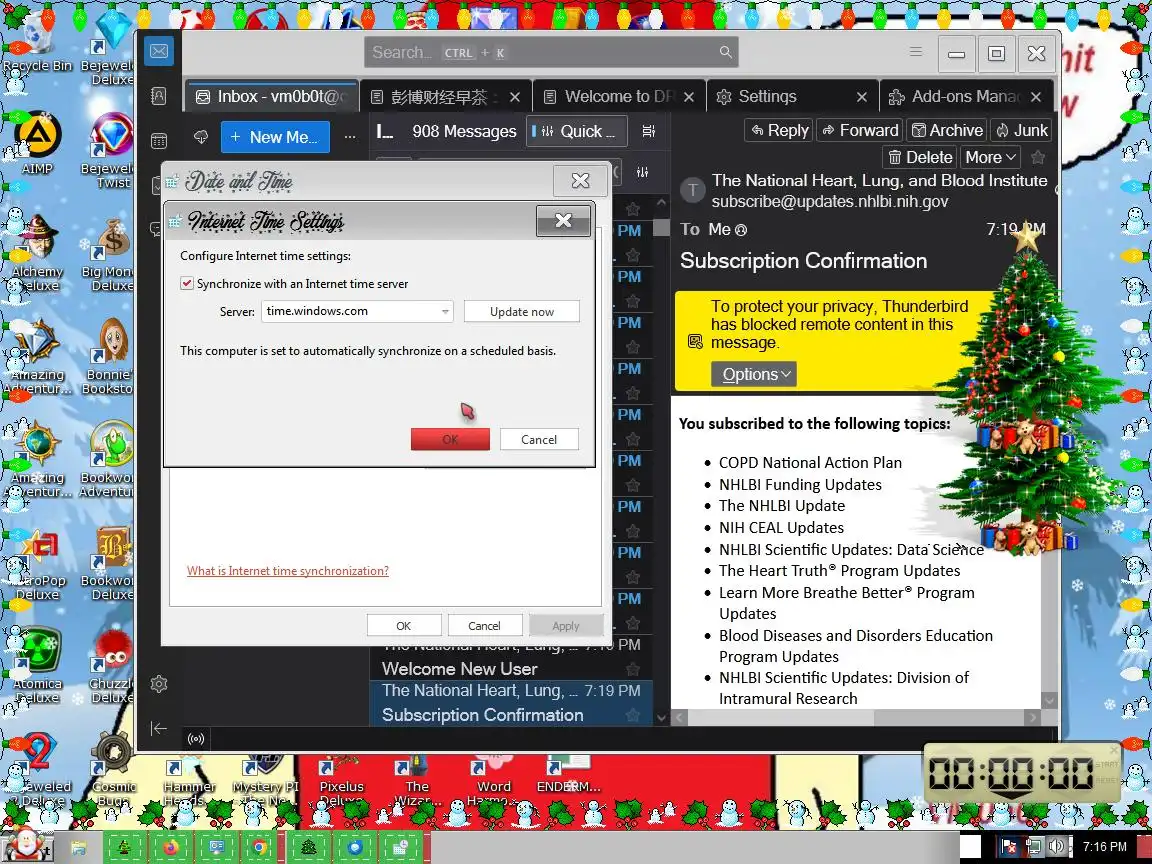Open the Mail space in Thunderbird sidebar
Viewport: 1152px width, 864px height.
[x=159, y=51]
